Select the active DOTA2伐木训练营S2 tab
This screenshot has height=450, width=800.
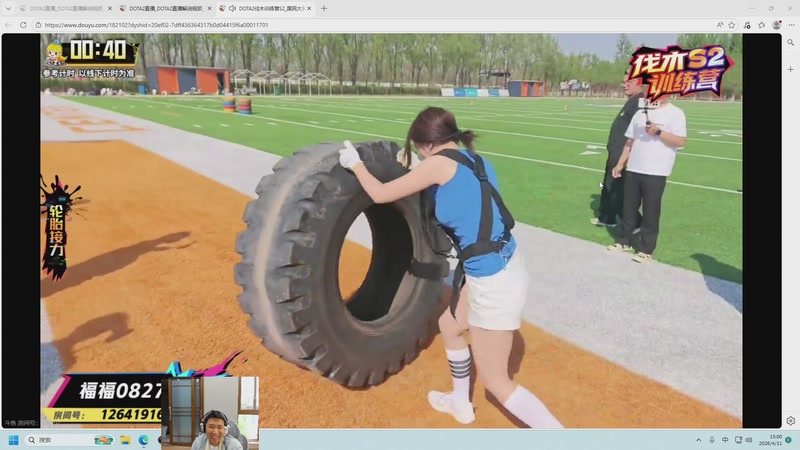click(266, 8)
